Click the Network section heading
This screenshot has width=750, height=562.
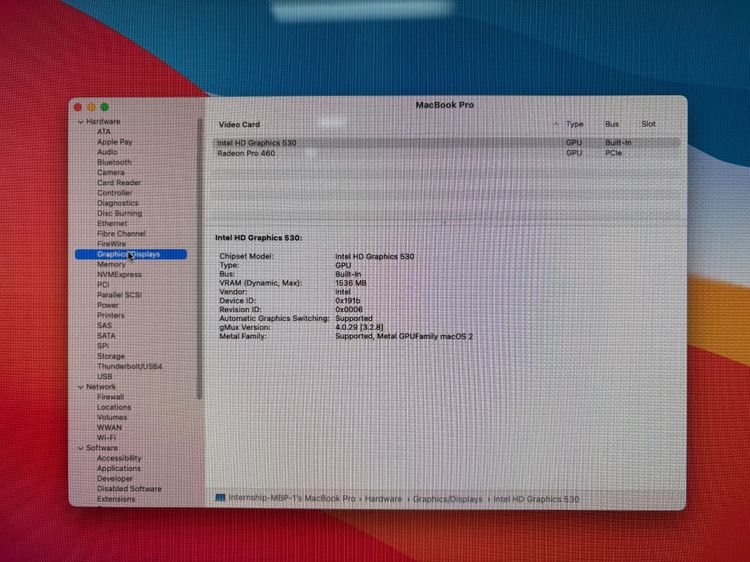(101, 387)
